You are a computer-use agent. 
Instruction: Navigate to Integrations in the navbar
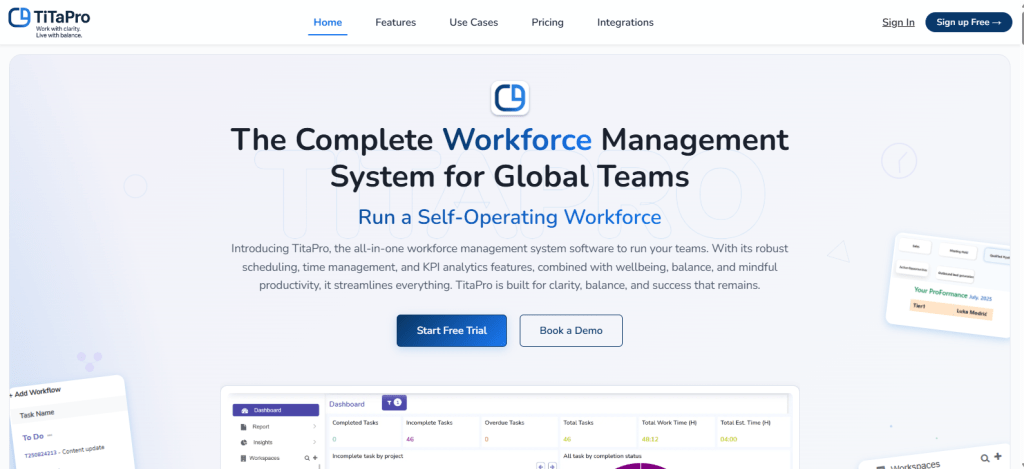click(x=625, y=23)
